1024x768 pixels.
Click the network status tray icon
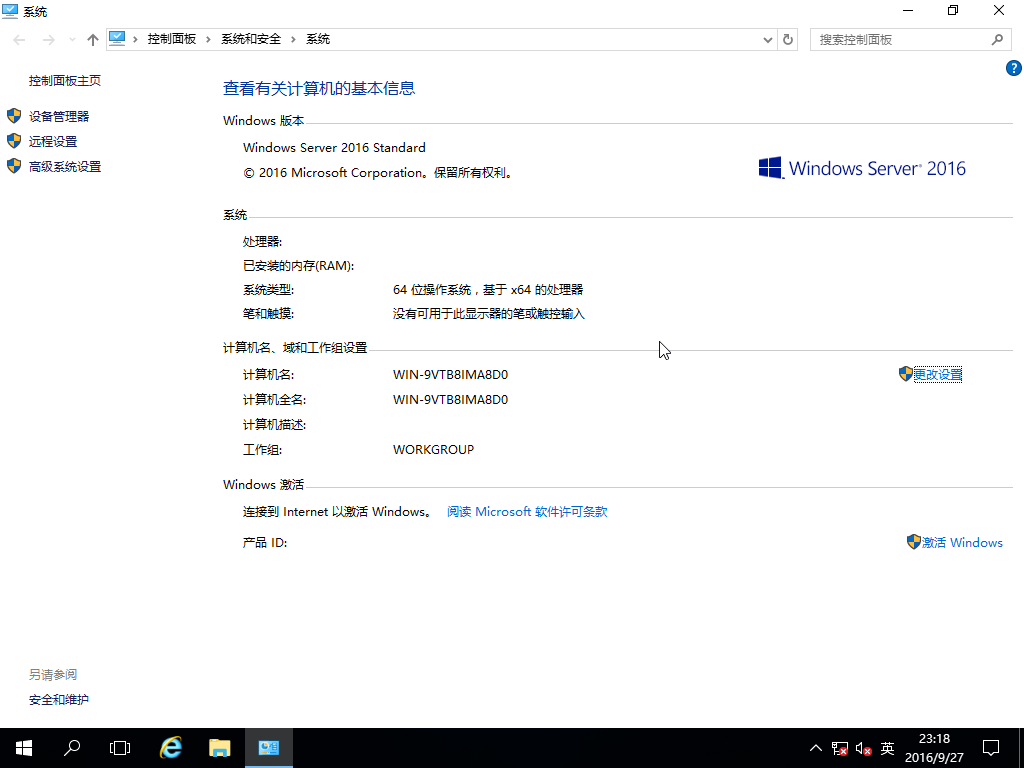click(840, 748)
